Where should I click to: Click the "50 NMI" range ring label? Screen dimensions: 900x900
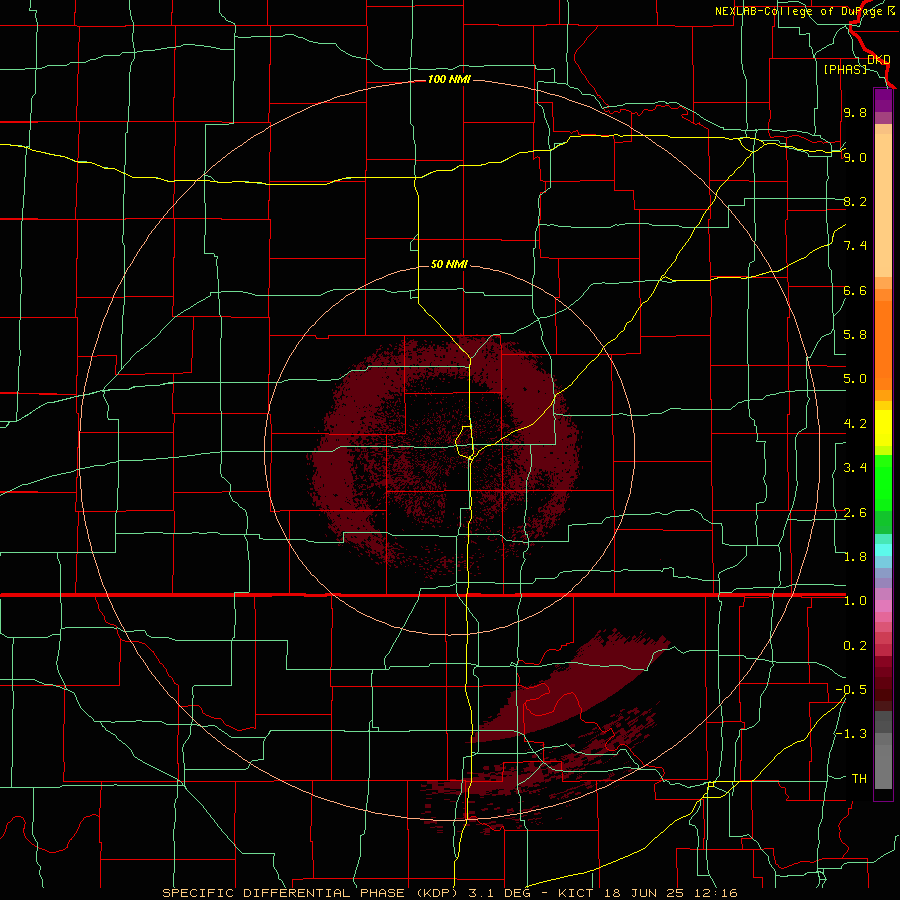(449, 264)
